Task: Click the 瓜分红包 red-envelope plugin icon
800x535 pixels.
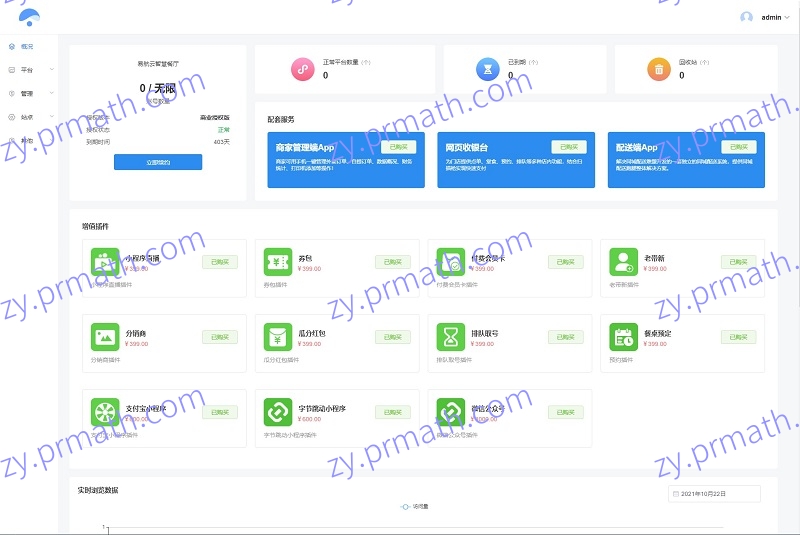Action: coord(278,337)
